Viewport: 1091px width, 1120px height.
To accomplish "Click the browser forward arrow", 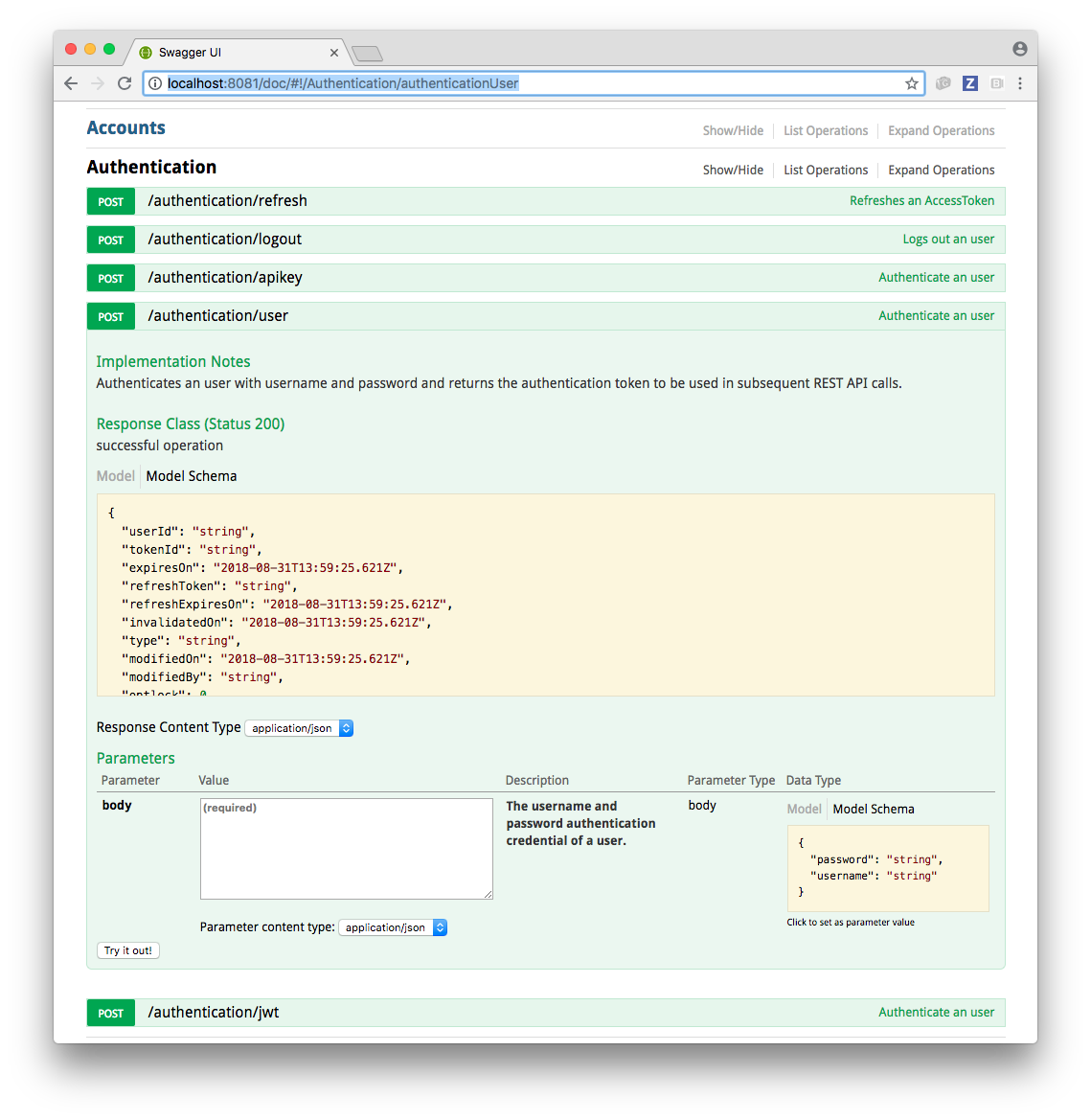I will click(x=98, y=83).
